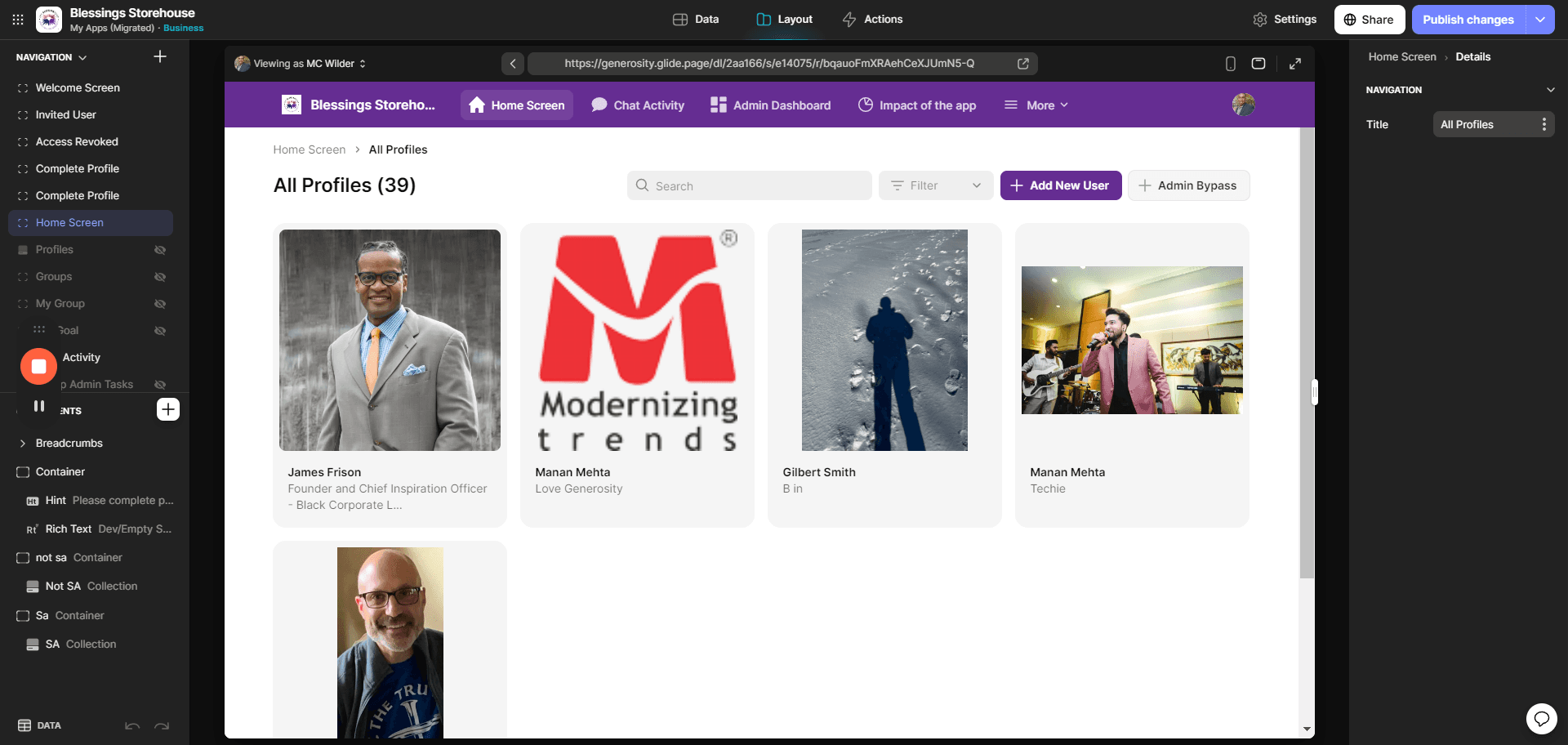Open the Chat Activity app tab

tap(638, 105)
